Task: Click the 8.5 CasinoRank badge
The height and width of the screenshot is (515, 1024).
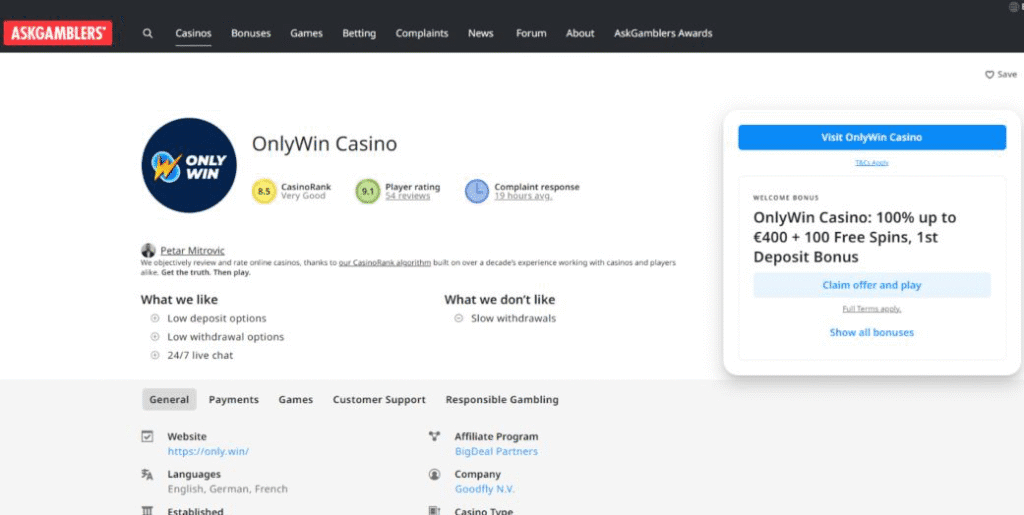Action: click(264, 191)
